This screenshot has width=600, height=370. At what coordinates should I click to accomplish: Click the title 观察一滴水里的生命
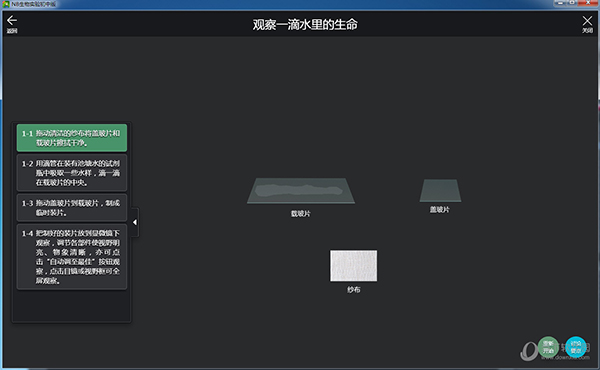pyautogui.click(x=305, y=24)
